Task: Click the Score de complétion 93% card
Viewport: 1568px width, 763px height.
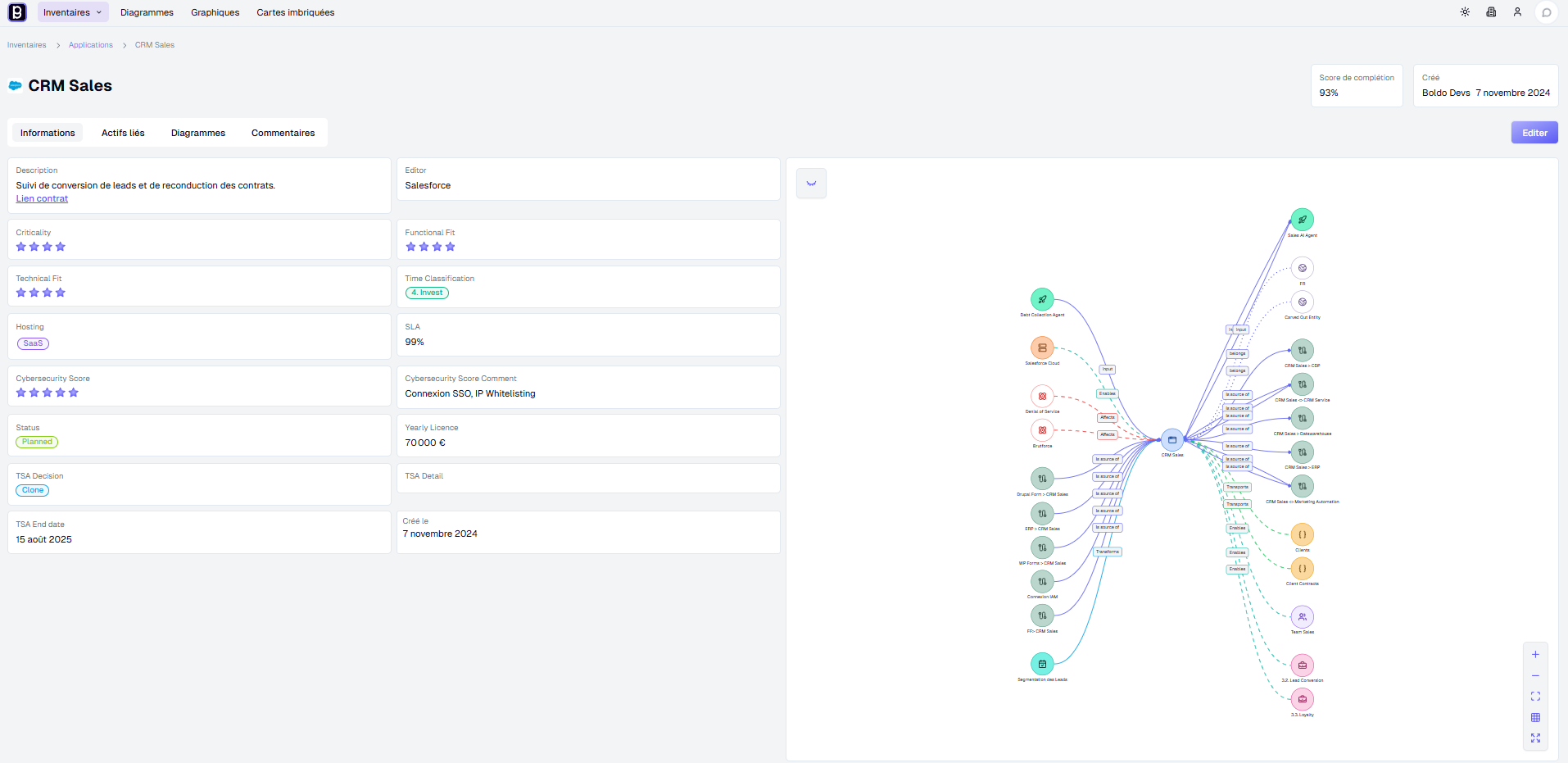Action: (1357, 85)
